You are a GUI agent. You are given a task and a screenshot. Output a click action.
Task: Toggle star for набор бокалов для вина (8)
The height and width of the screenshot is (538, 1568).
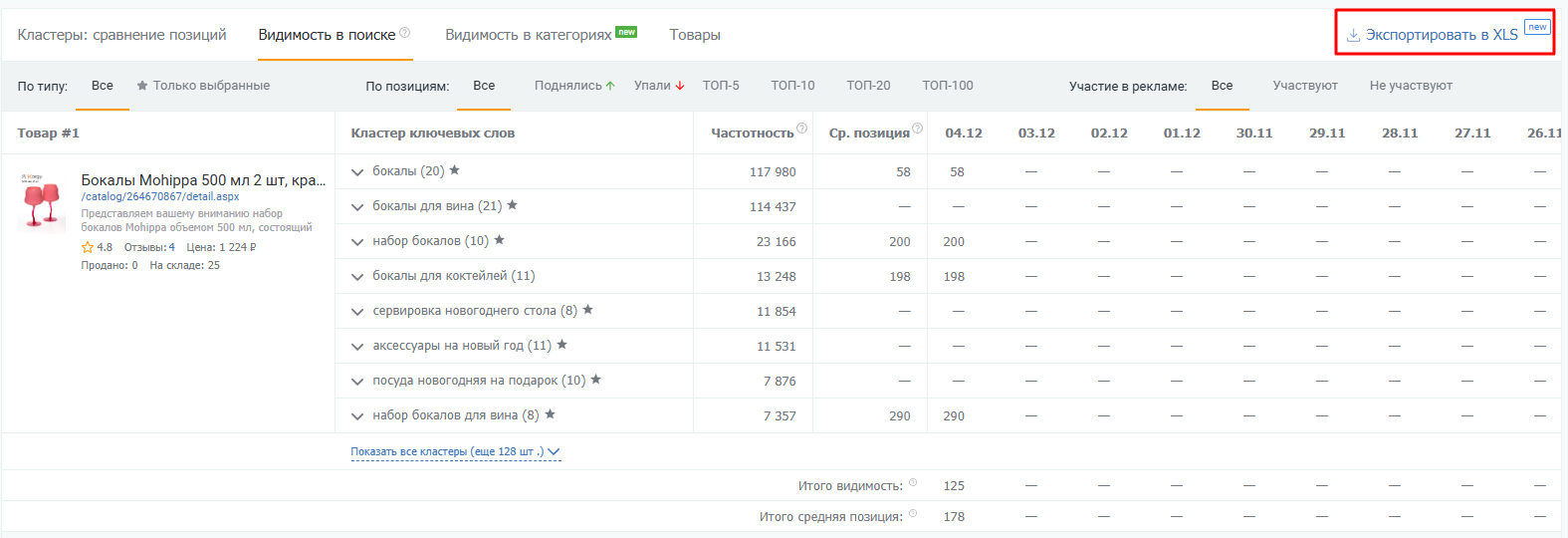(x=550, y=414)
